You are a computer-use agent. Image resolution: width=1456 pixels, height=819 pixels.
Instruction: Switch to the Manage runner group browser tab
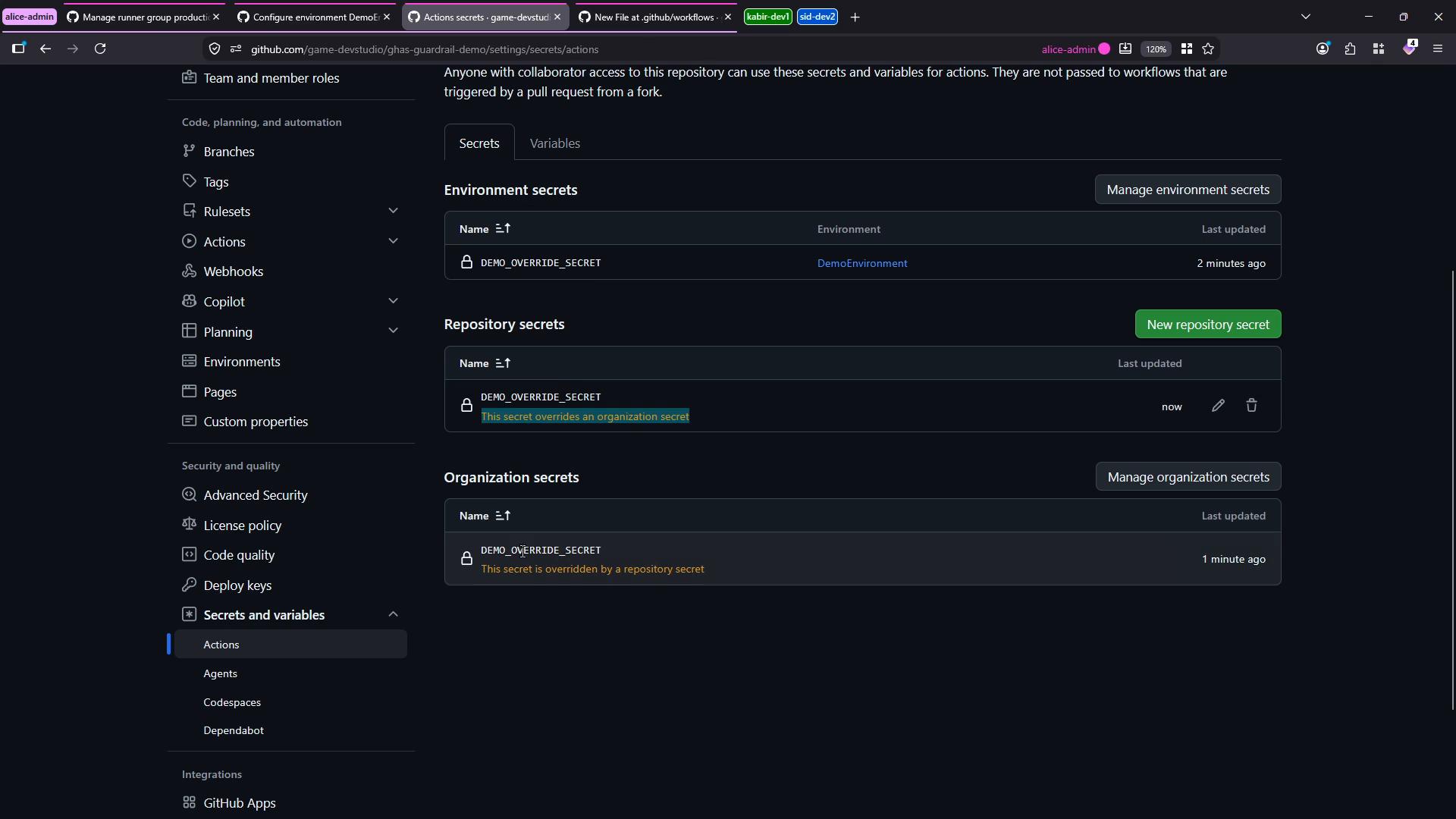(143, 17)
